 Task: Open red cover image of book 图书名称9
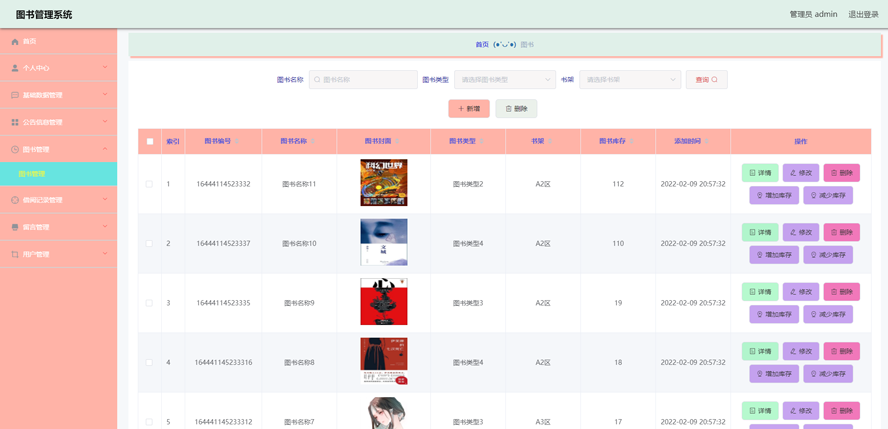coord(384,302)
